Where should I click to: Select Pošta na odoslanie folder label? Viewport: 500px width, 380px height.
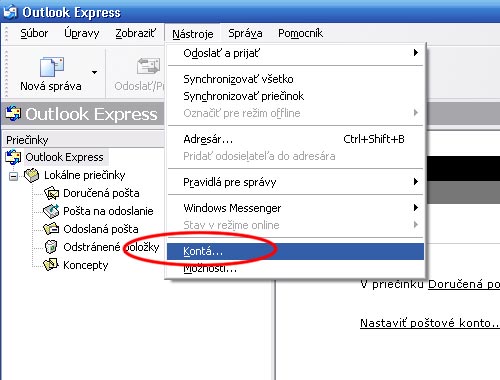[108, 211]
